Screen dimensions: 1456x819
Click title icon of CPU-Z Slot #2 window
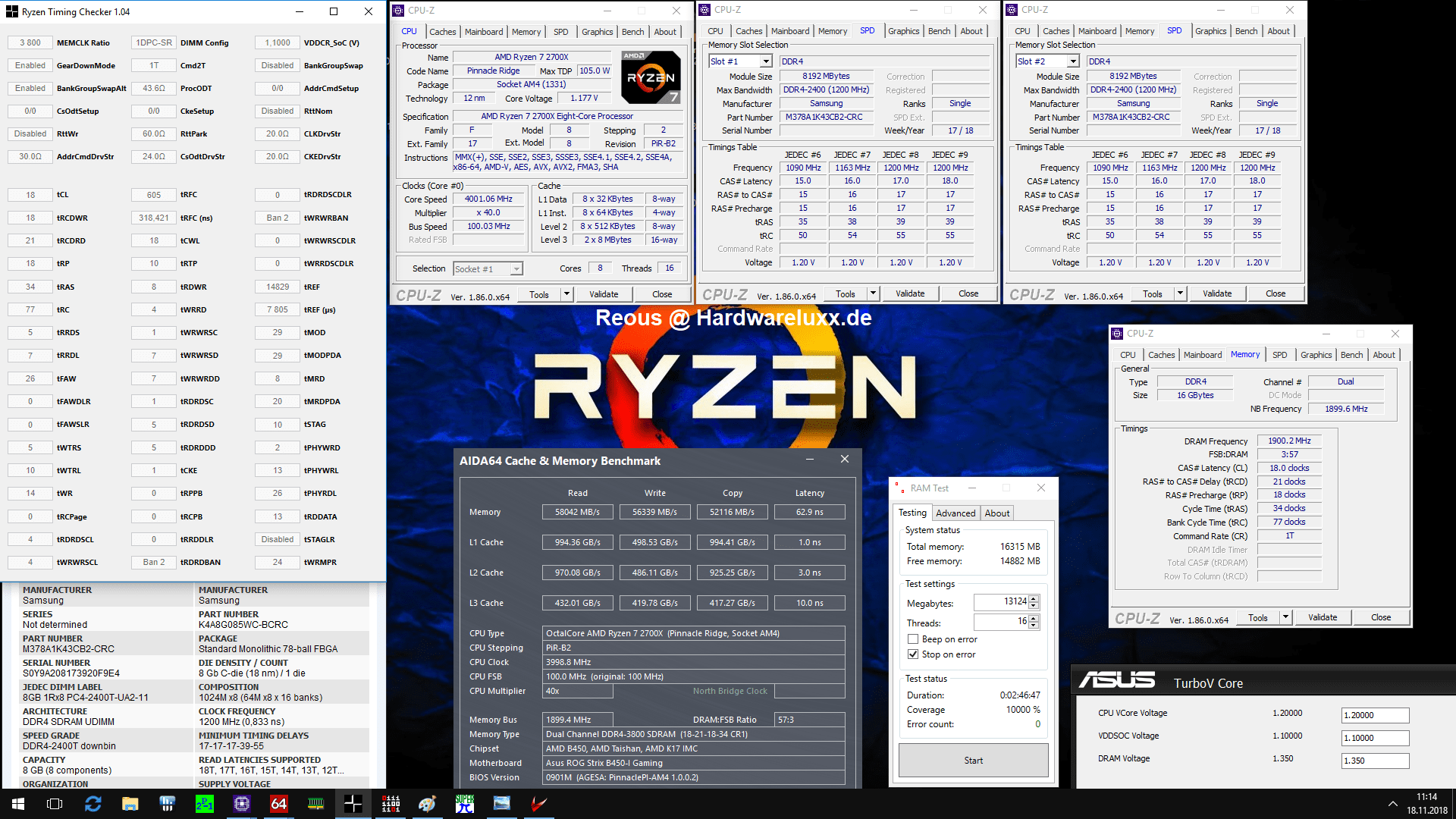tap(1012, 10)
